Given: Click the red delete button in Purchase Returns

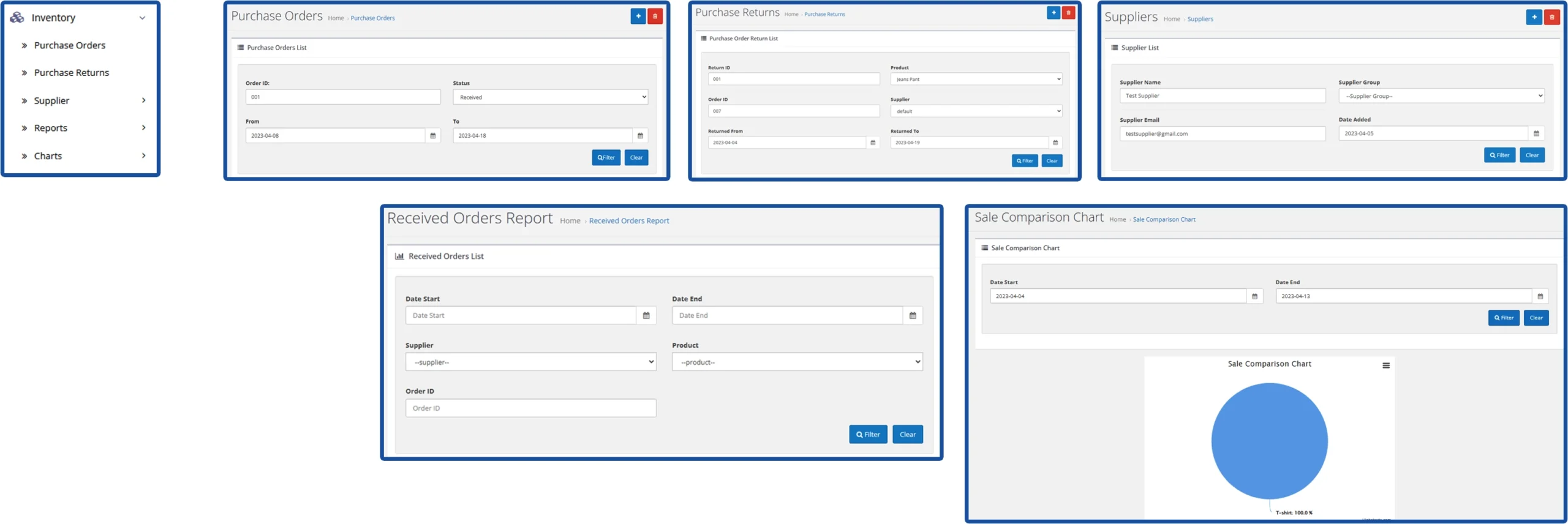Looking at the screenshot, I should tap(1068, 13).
